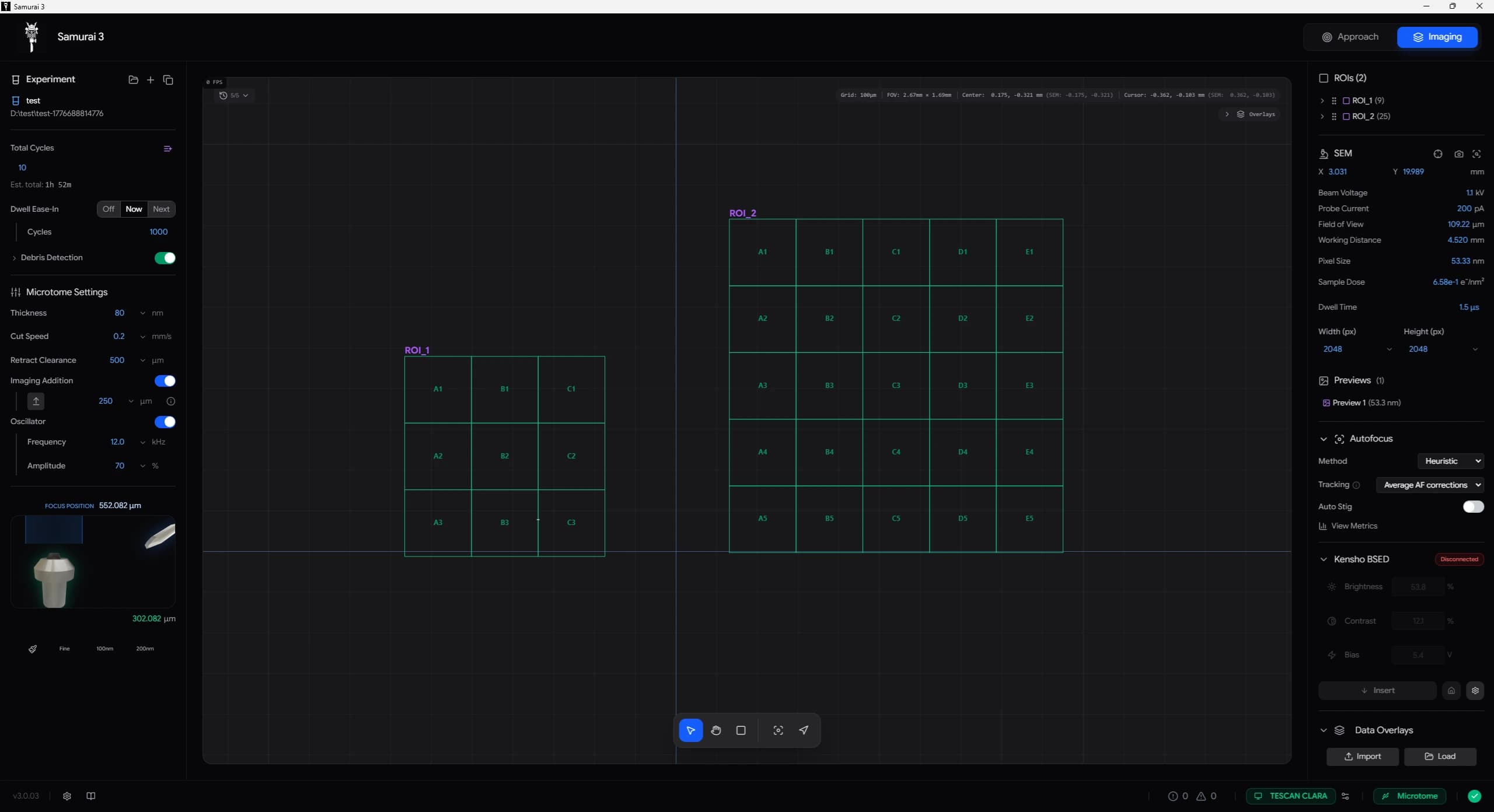This screenshot has height=812, width=1494.
Task: Open the Tracking Average AF corrections dropdown
Action: coord(1430,485)
